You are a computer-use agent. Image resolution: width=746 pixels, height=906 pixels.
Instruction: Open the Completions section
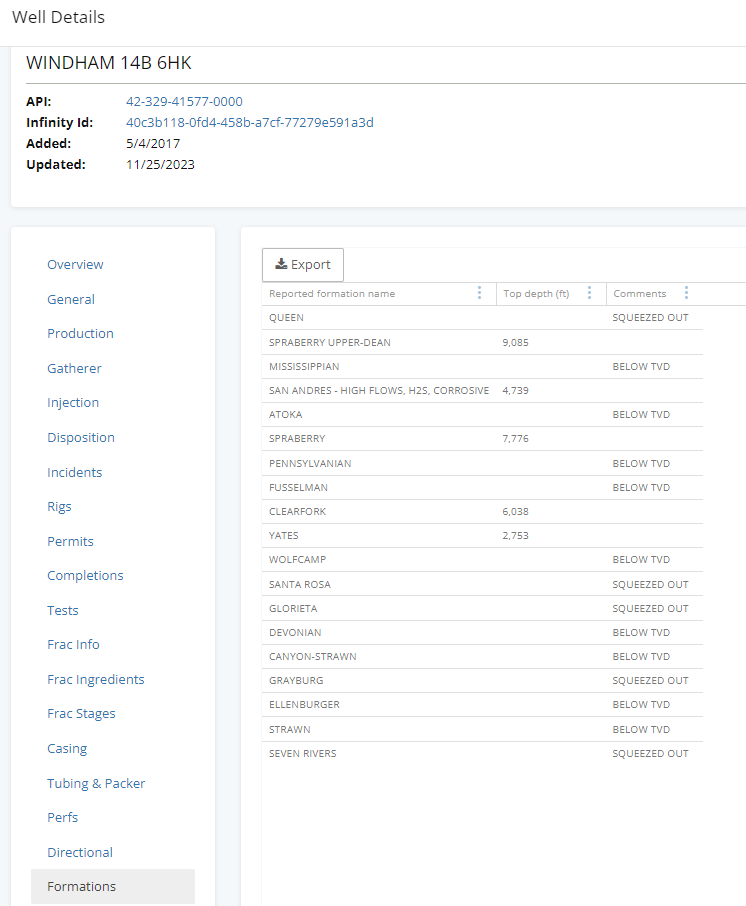[x=86, y=575]
